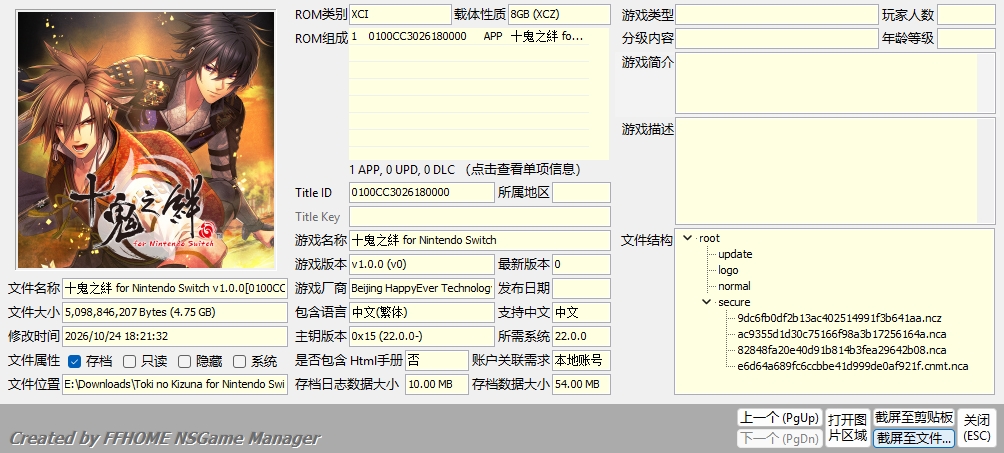Click the empty Title Key field
This screenshot has width=1004, height=453.
pyautogui.click(x=480, y=217)
